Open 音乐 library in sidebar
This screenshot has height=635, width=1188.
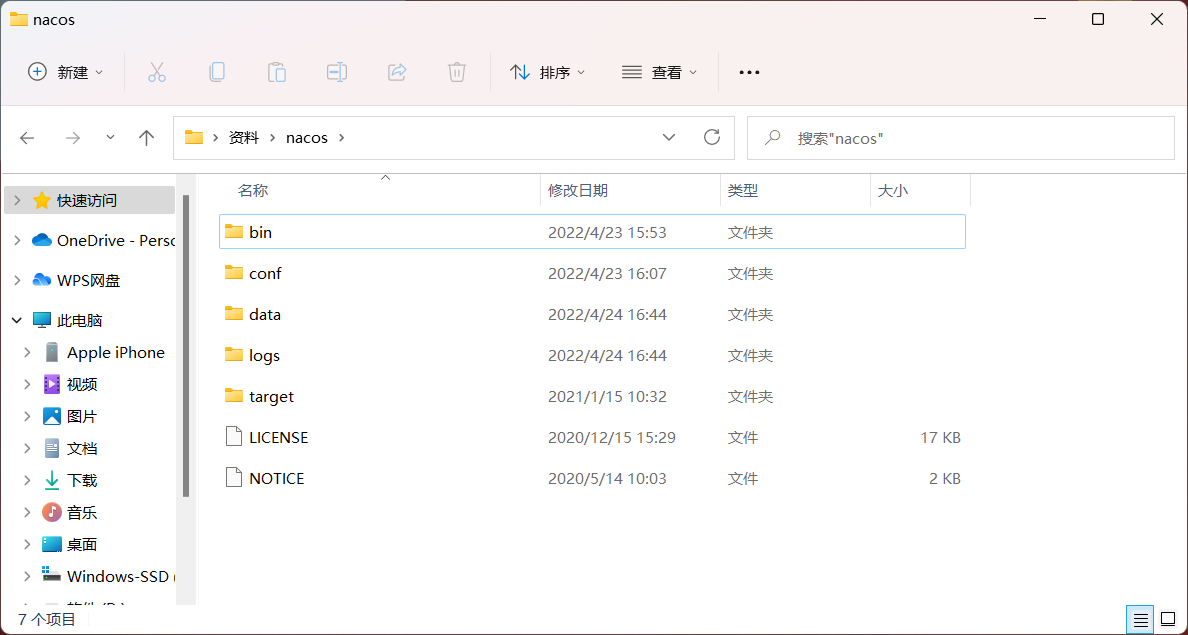pos(70,512)
